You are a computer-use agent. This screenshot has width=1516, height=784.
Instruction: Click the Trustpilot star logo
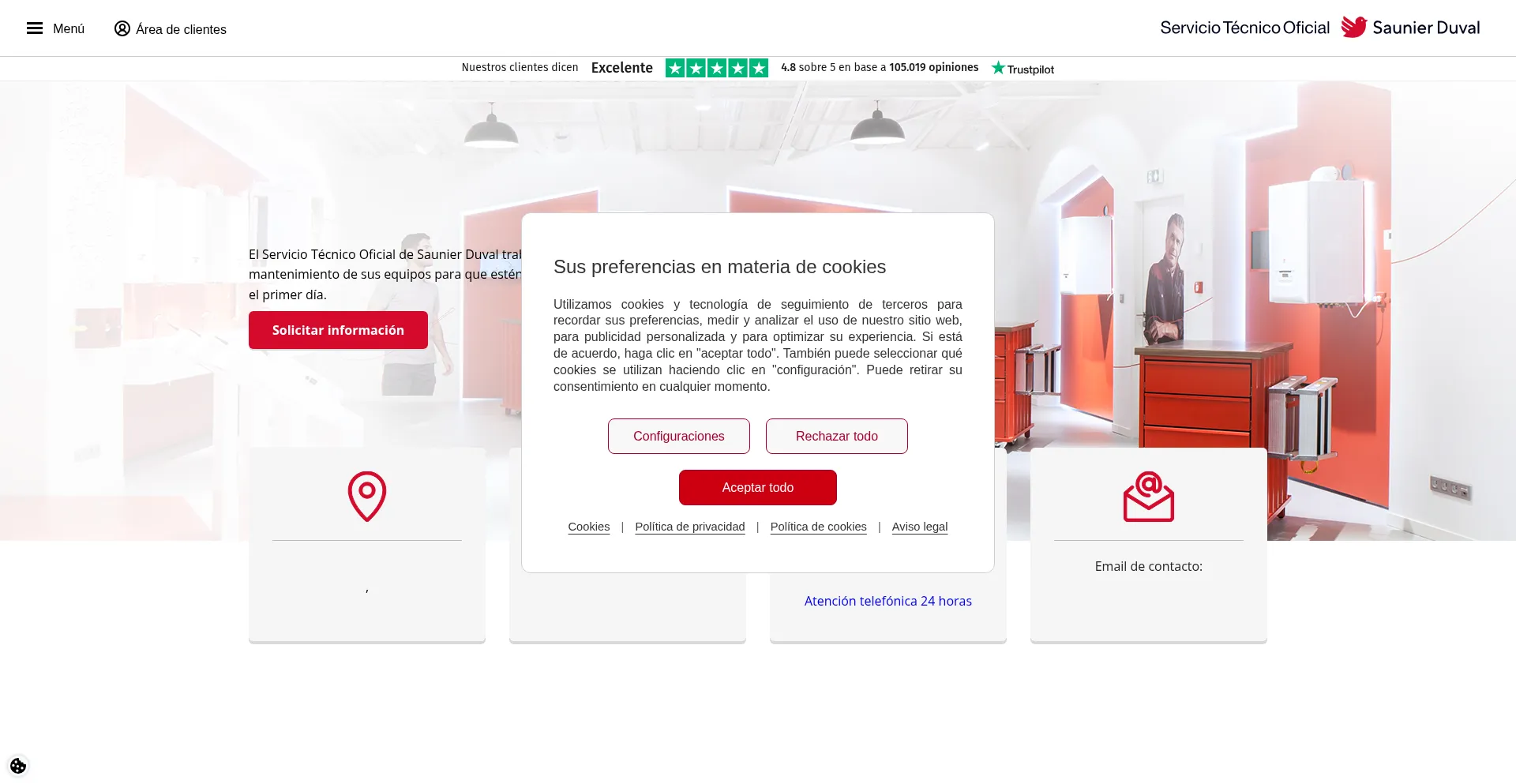[x=1023, y=69]
